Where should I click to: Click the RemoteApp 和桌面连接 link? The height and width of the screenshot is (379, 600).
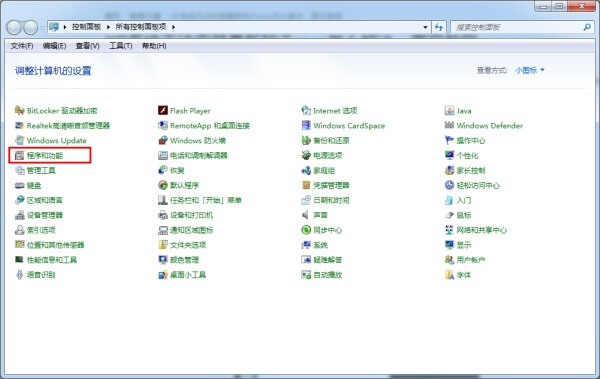click(x=210, y=126)
